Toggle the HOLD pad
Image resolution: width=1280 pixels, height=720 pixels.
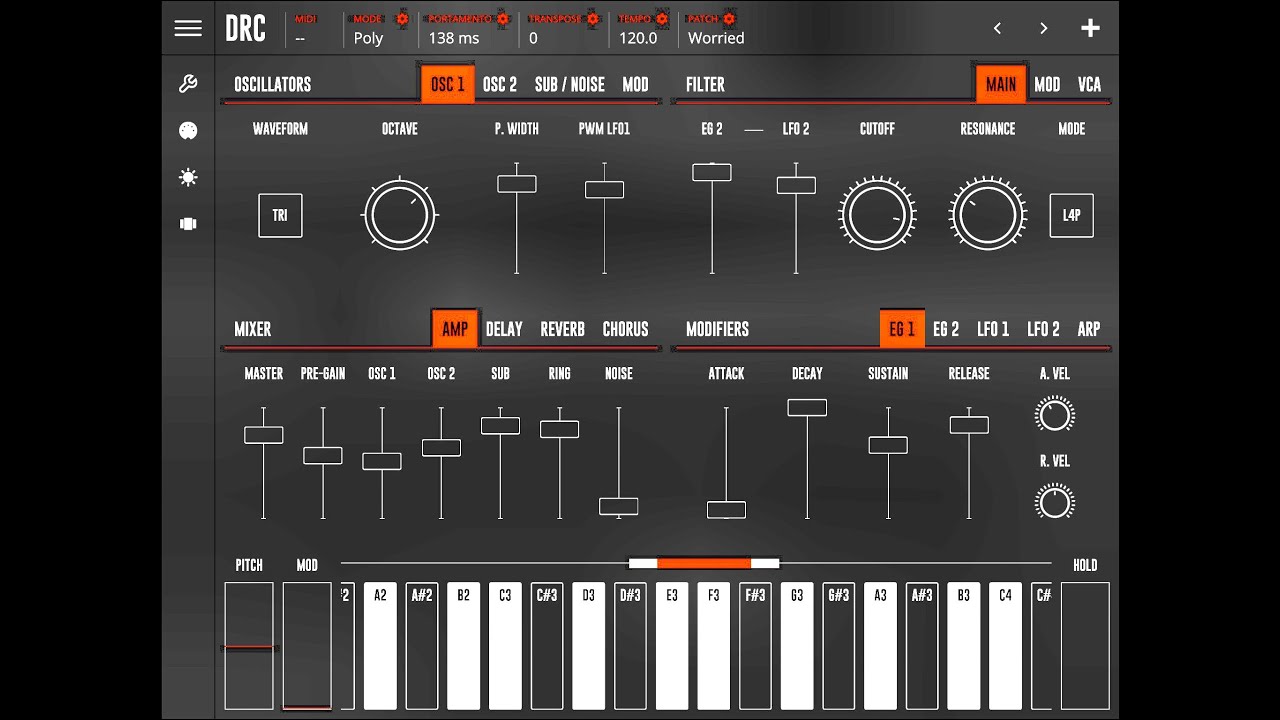point(1085,646)
